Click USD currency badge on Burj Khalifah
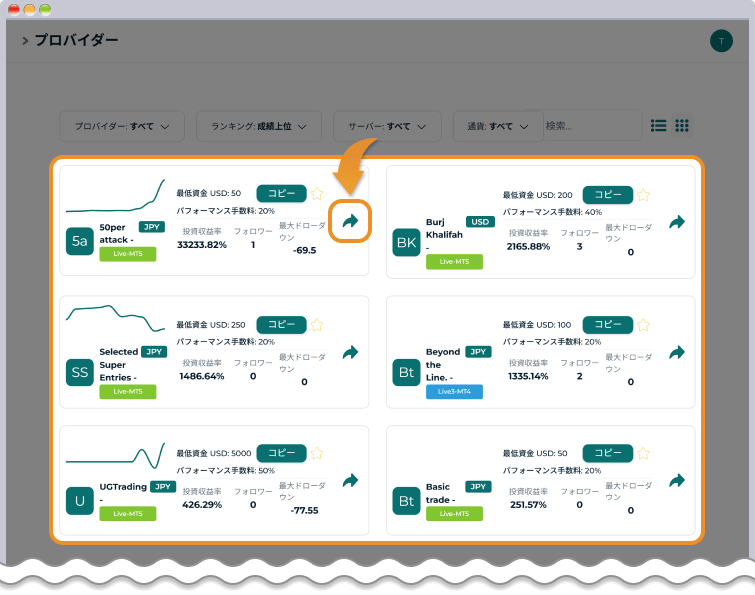Viewport: 755px width, 595px height. [x=480, y=222]
